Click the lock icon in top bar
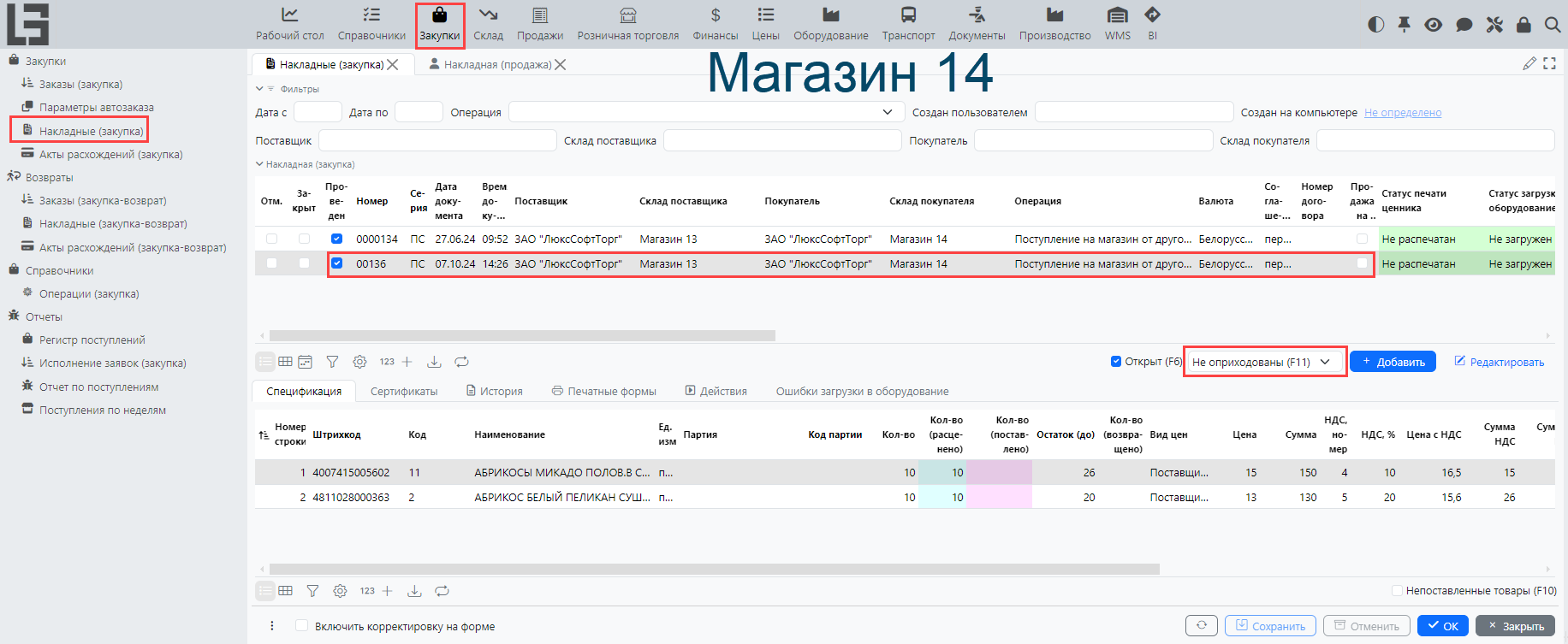Viewport: 1568px width, 644px height. coord(1523,25)
